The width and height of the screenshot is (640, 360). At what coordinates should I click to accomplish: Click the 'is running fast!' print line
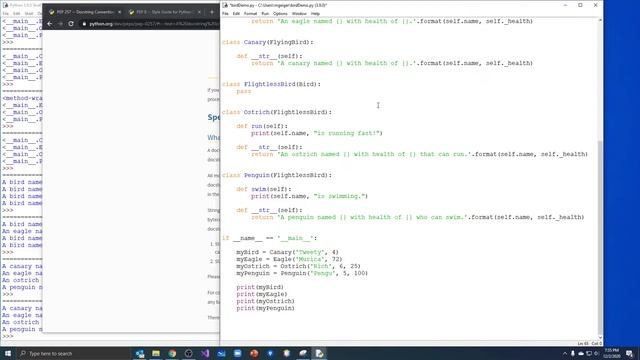point(317,133)
